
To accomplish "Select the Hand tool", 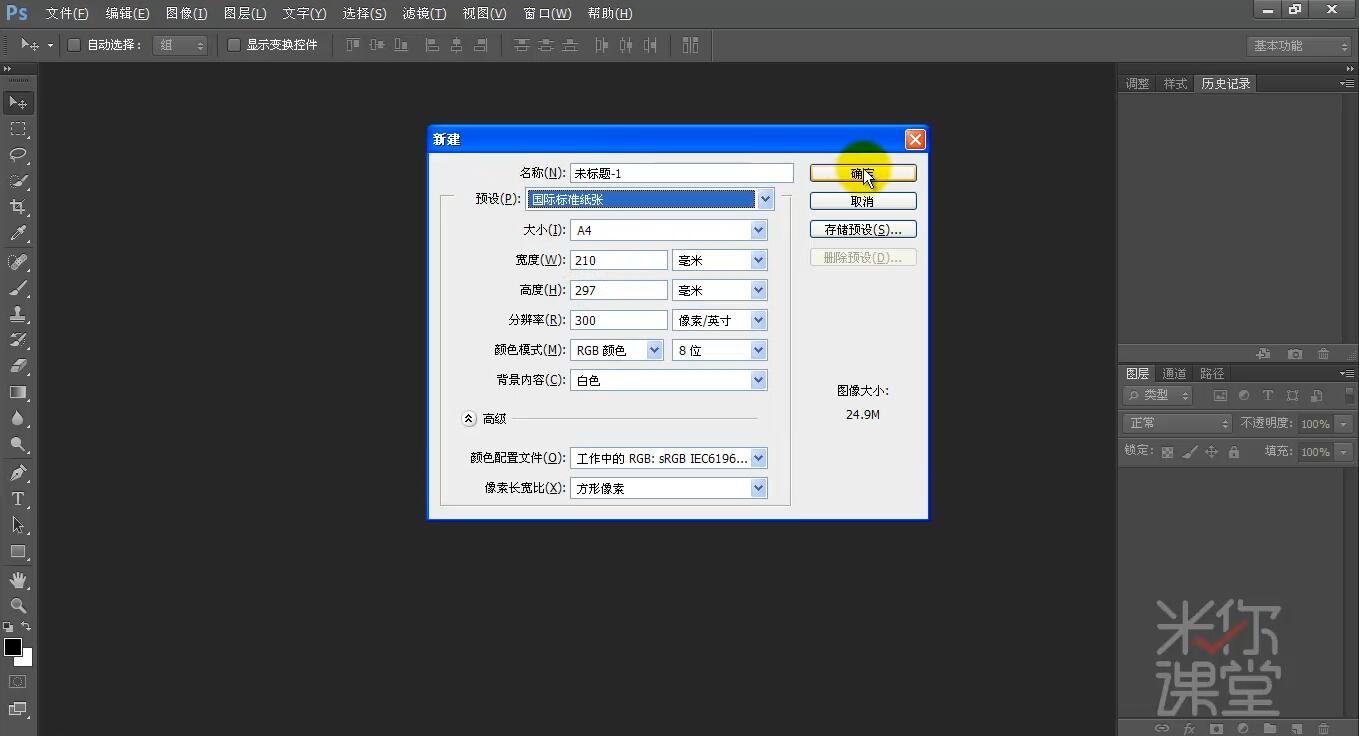I will click(x=18, y=579).
